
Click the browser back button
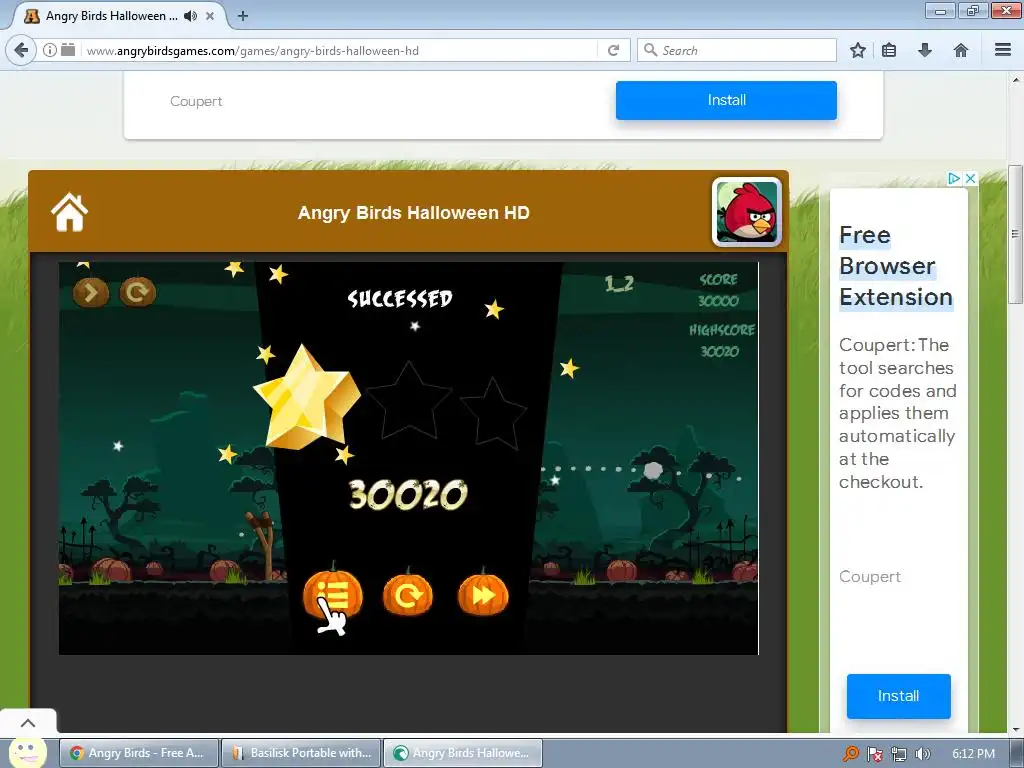[x=21, y=50]
